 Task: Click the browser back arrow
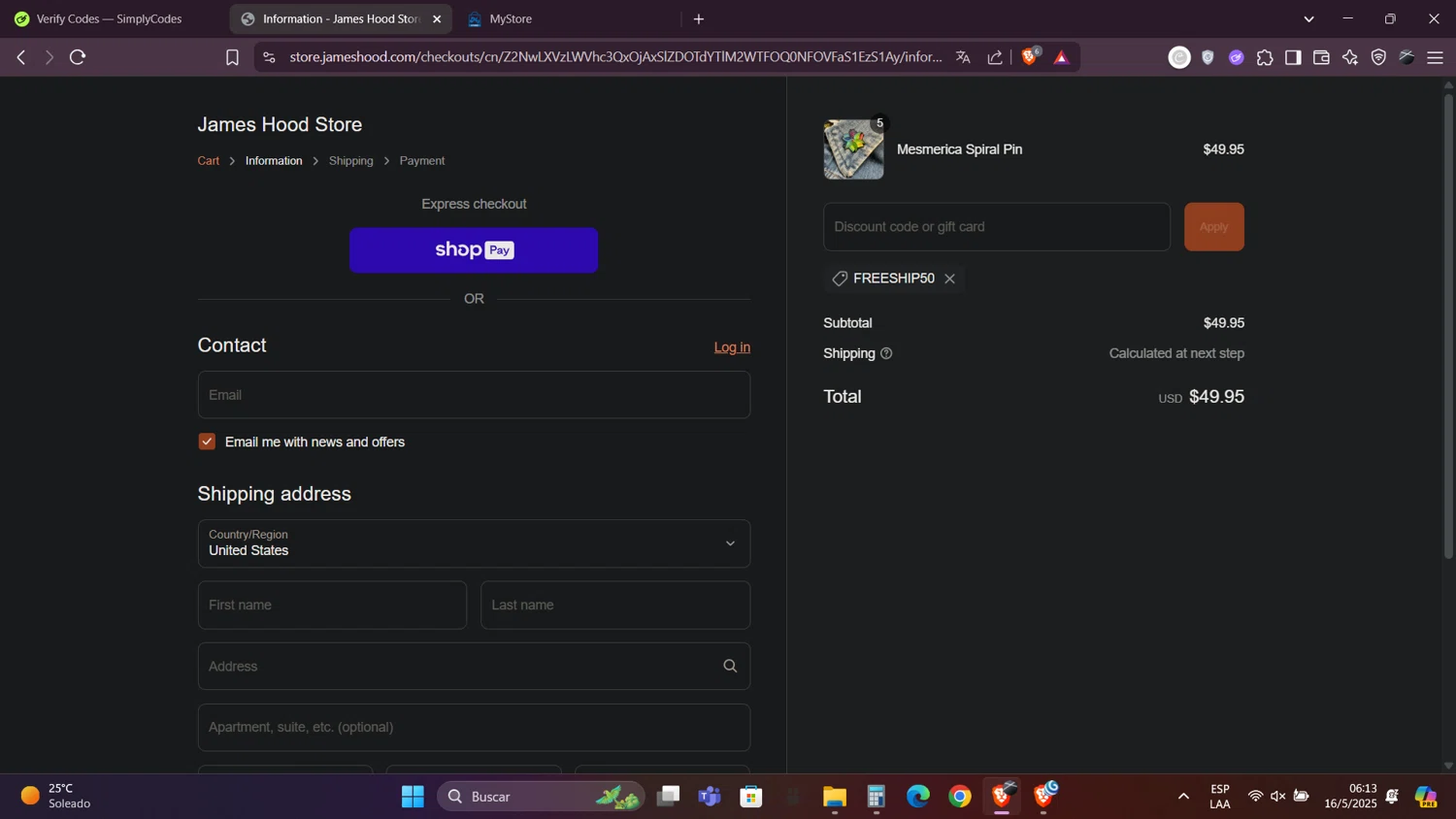[x=20, y=57]
